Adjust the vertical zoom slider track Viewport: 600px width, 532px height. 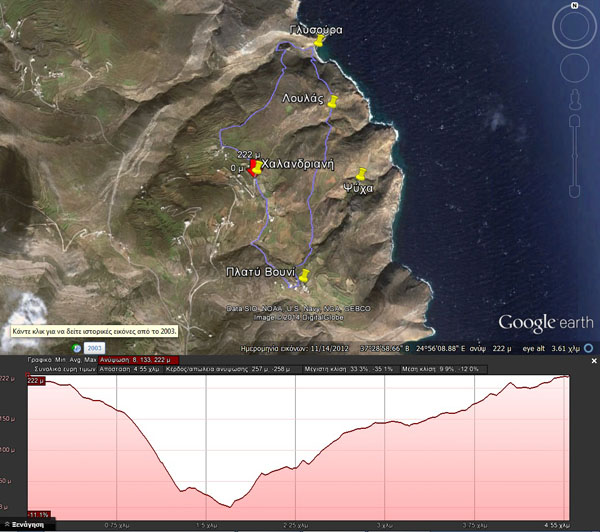(575, 156)
